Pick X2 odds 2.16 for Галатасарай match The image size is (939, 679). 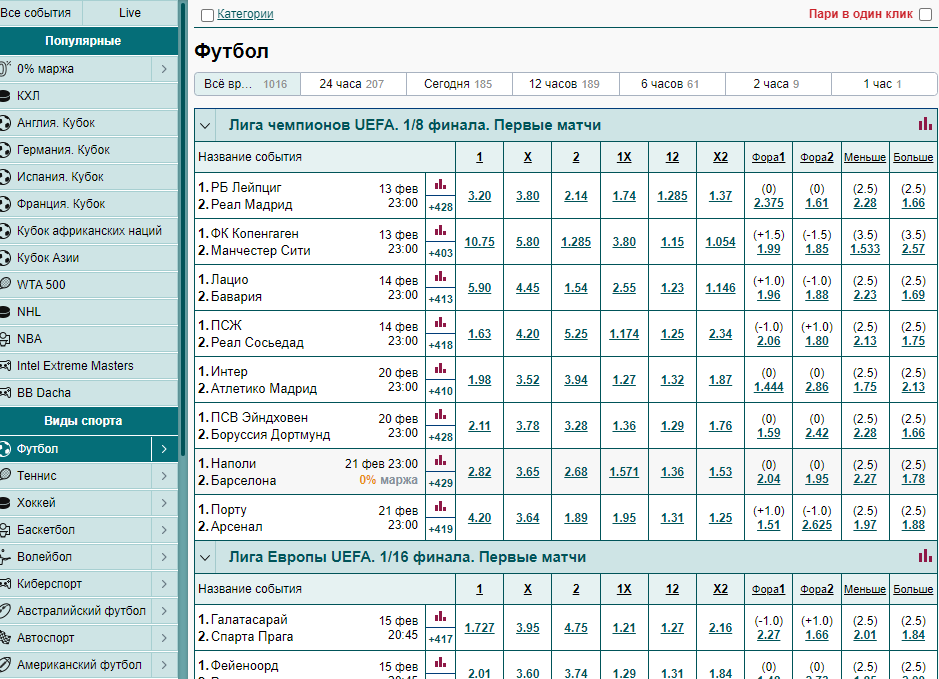[720, 628]
